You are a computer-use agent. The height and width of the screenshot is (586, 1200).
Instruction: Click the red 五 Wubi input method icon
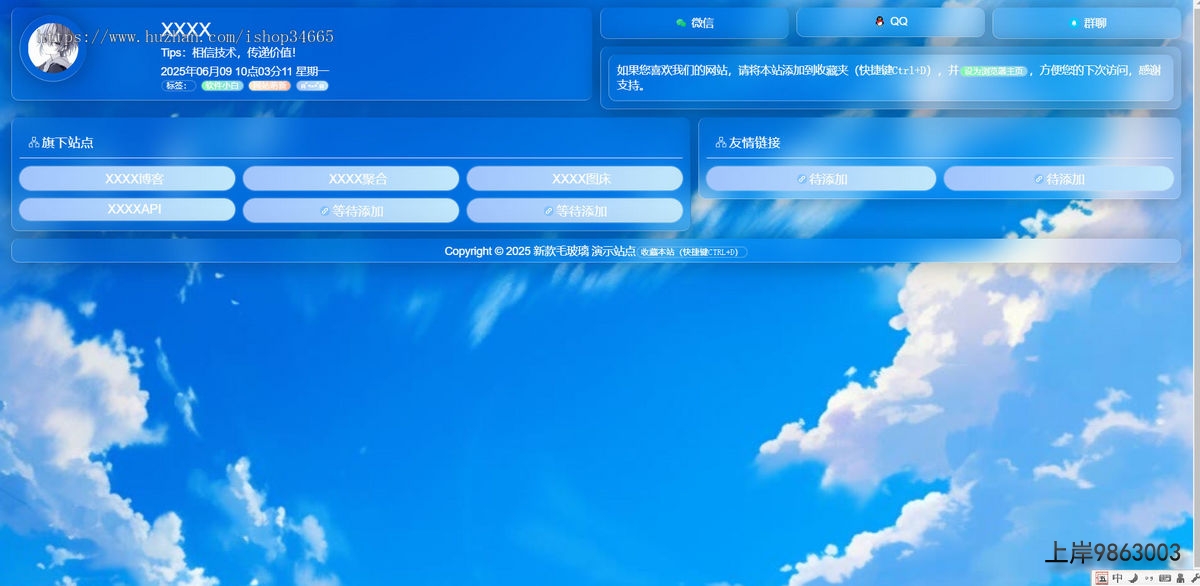point(1101,578)
